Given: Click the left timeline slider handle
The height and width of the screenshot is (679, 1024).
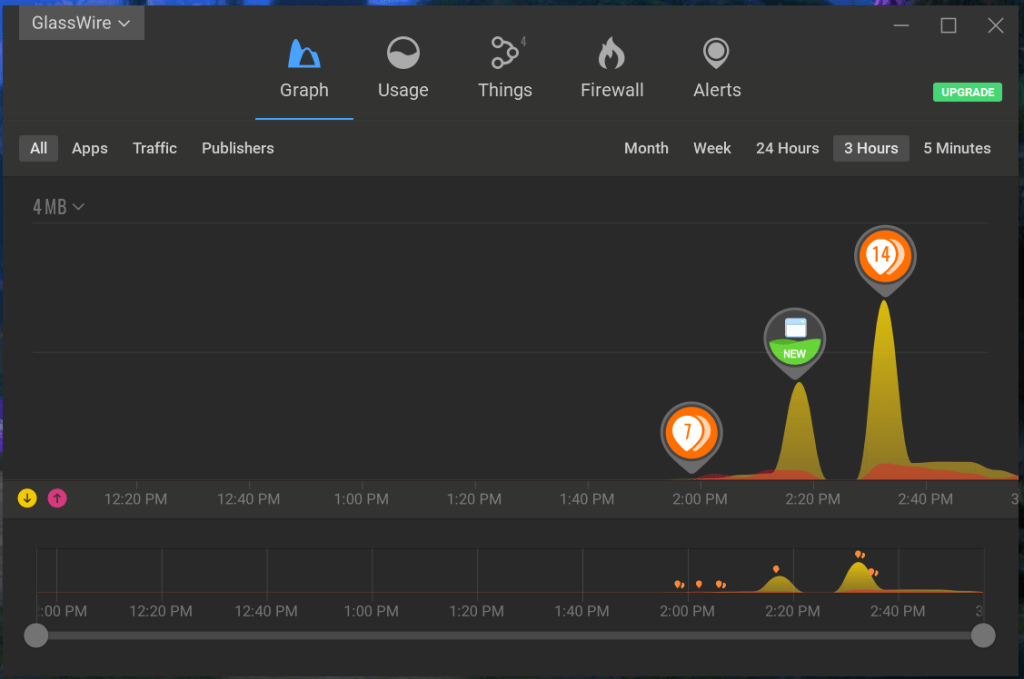Looking at the screenshot, I should pyautogui.click(x=36, y=635).
